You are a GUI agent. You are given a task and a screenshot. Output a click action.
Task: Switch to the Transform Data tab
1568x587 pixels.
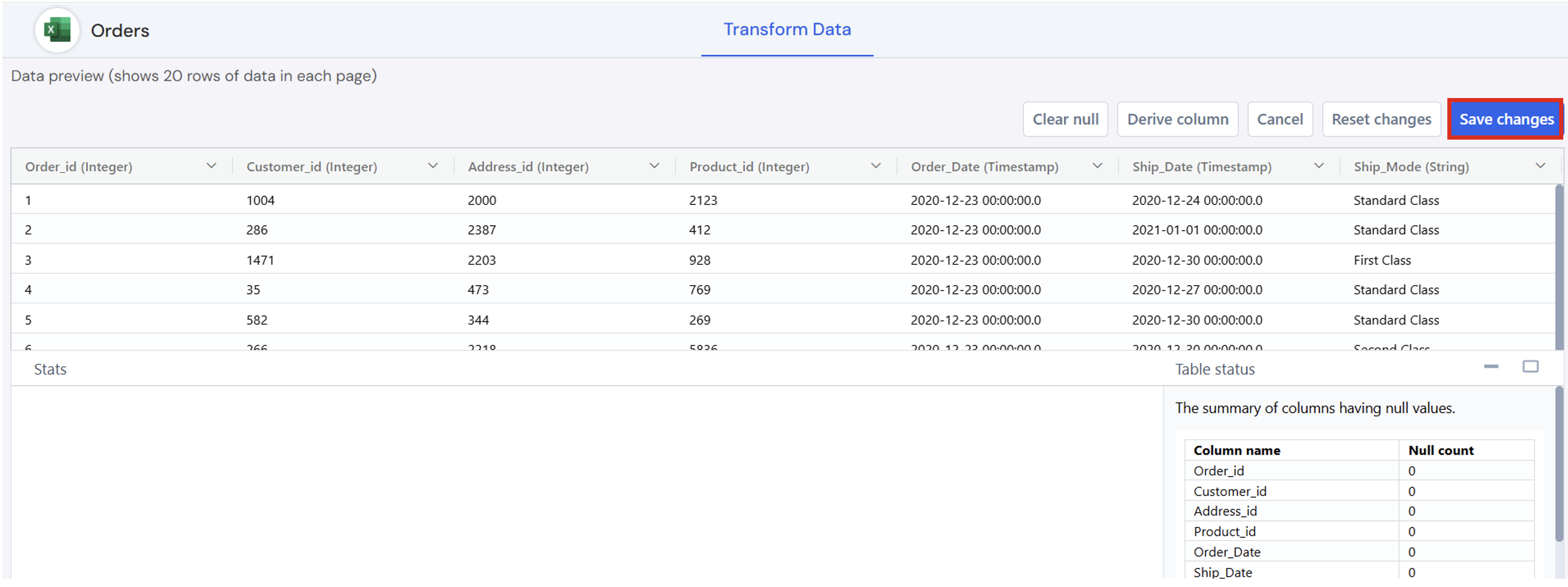[x=786, y=30]
